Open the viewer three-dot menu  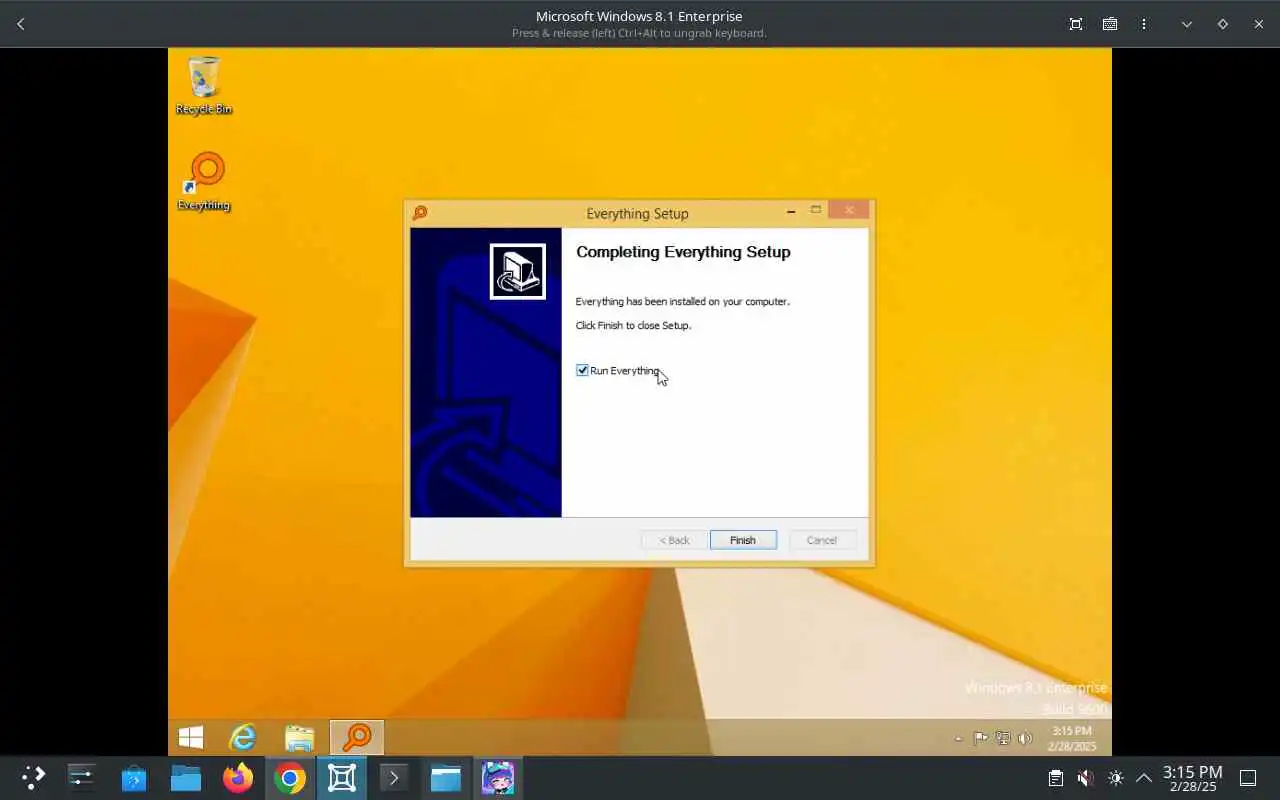(1144, 24)
